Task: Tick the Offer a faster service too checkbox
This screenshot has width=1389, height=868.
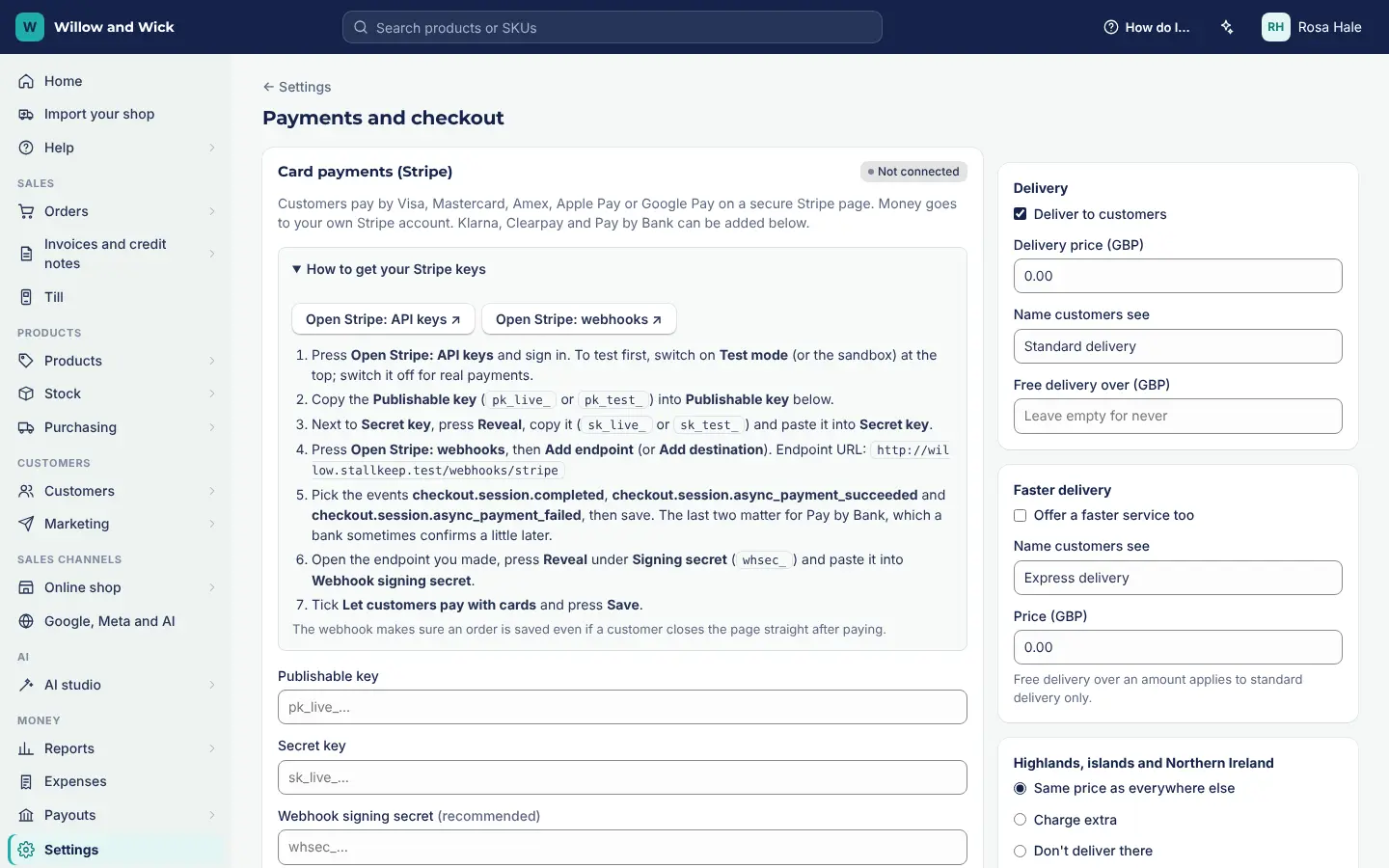Action: [x=1020, y=516]
